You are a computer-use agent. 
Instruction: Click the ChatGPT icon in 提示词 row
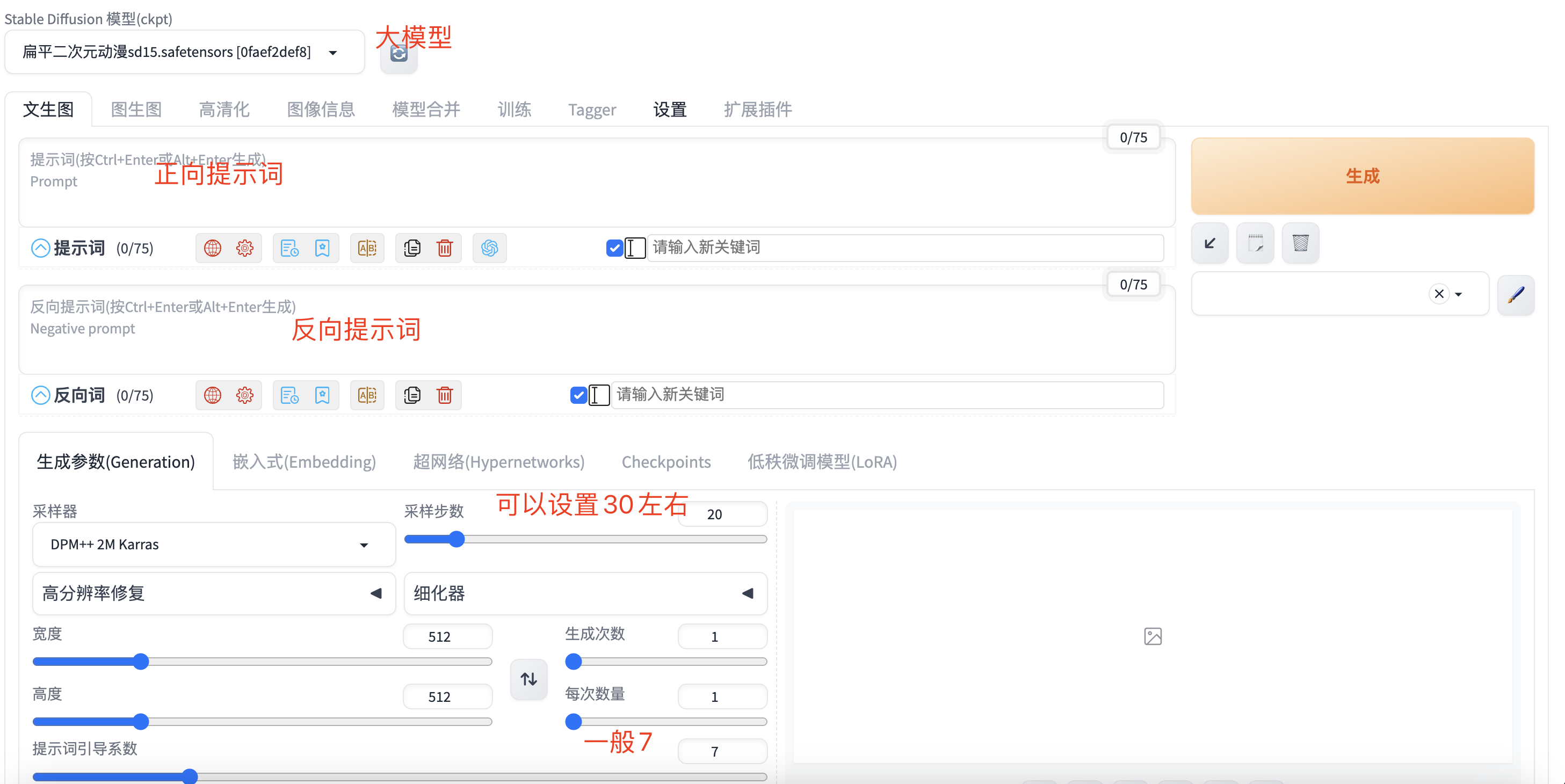tap(490, 248)
